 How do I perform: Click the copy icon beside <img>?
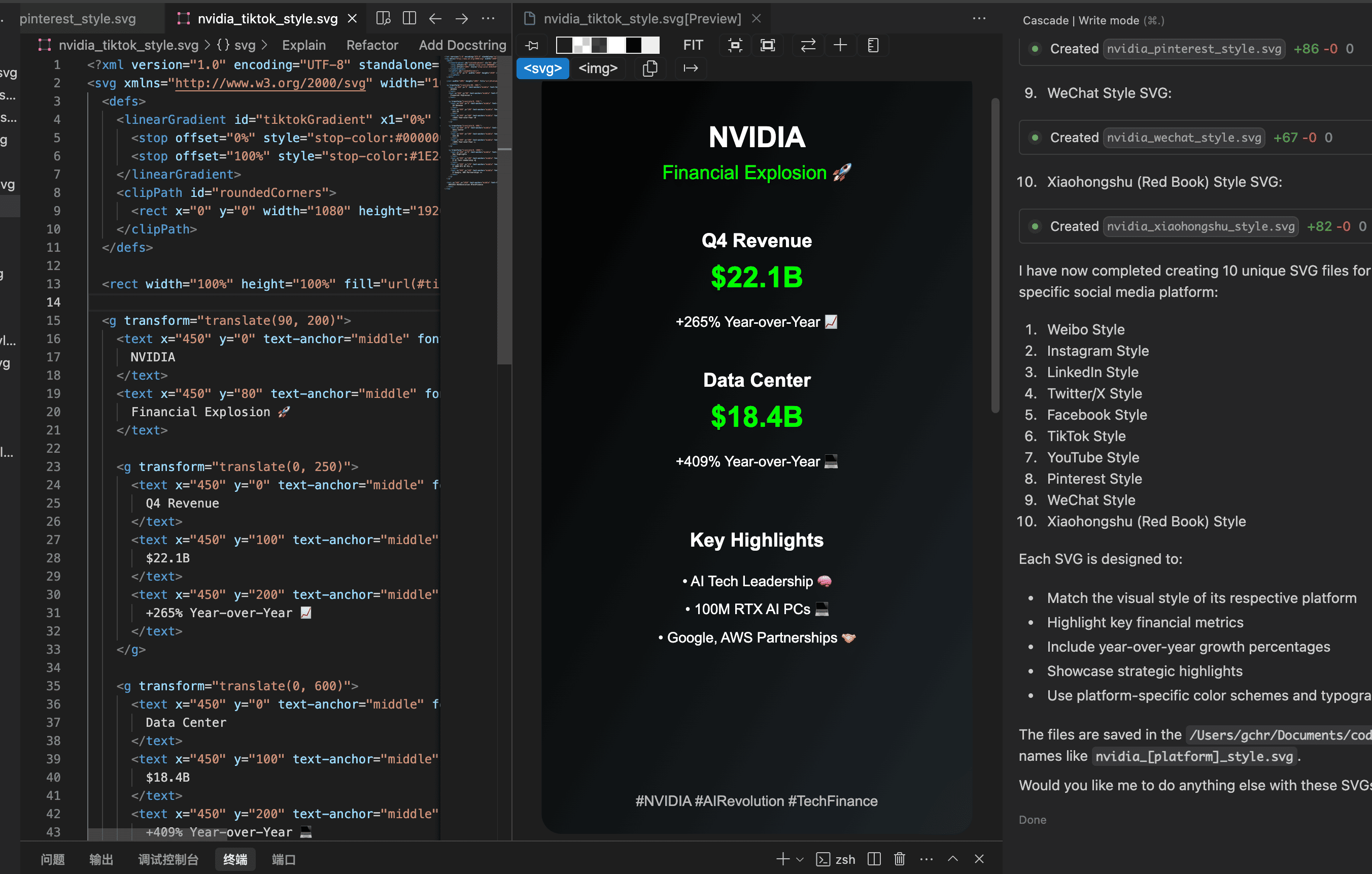pyautogui.click(x=649, y=69)
